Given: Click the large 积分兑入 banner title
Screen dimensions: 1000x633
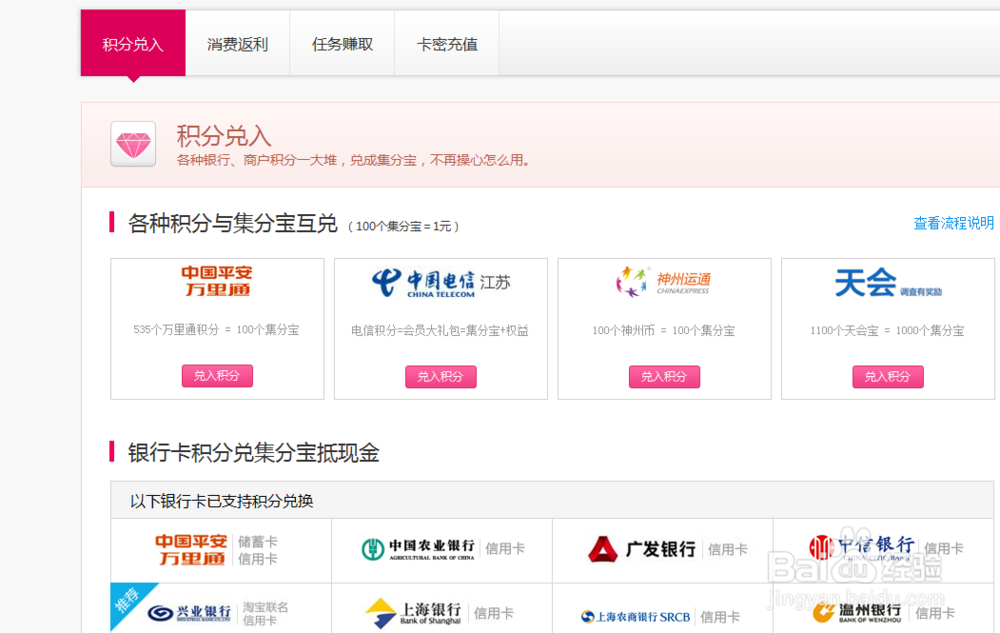Looking at the screenshot, I should [x=224, y=136].
